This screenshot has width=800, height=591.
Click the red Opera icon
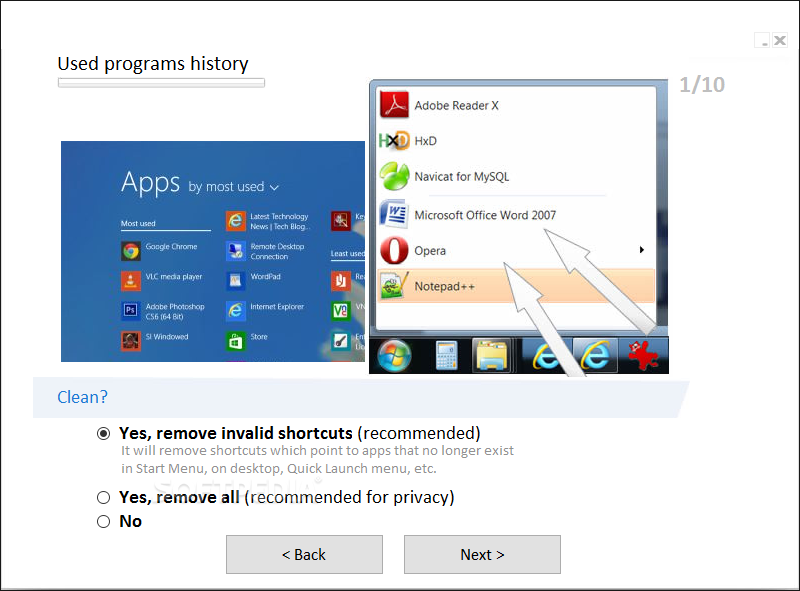(394, 250)
